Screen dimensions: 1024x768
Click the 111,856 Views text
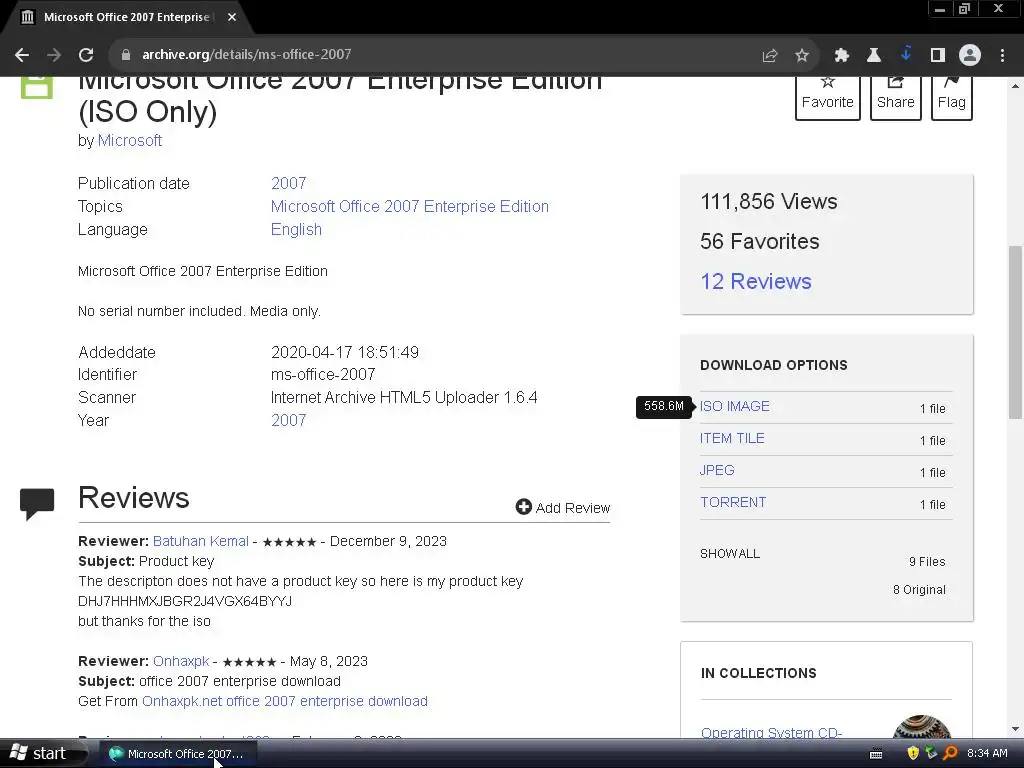tap(769, 202)
